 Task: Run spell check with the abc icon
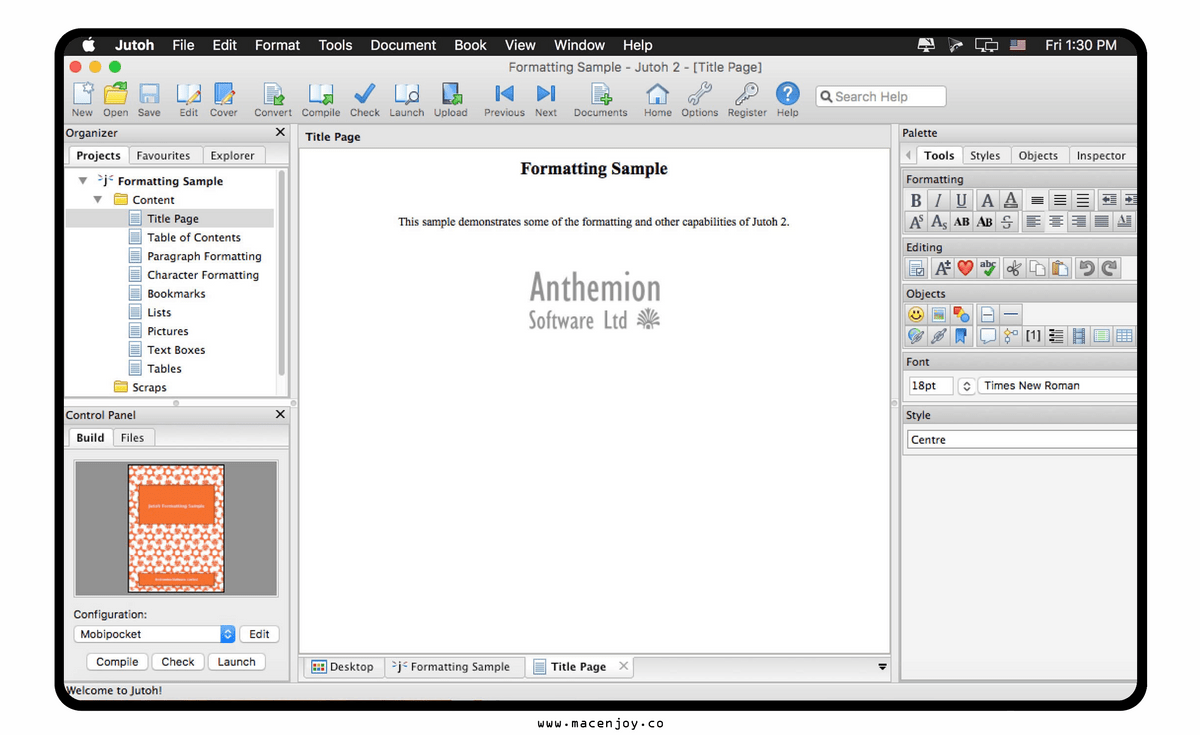[x=988, y=268]
